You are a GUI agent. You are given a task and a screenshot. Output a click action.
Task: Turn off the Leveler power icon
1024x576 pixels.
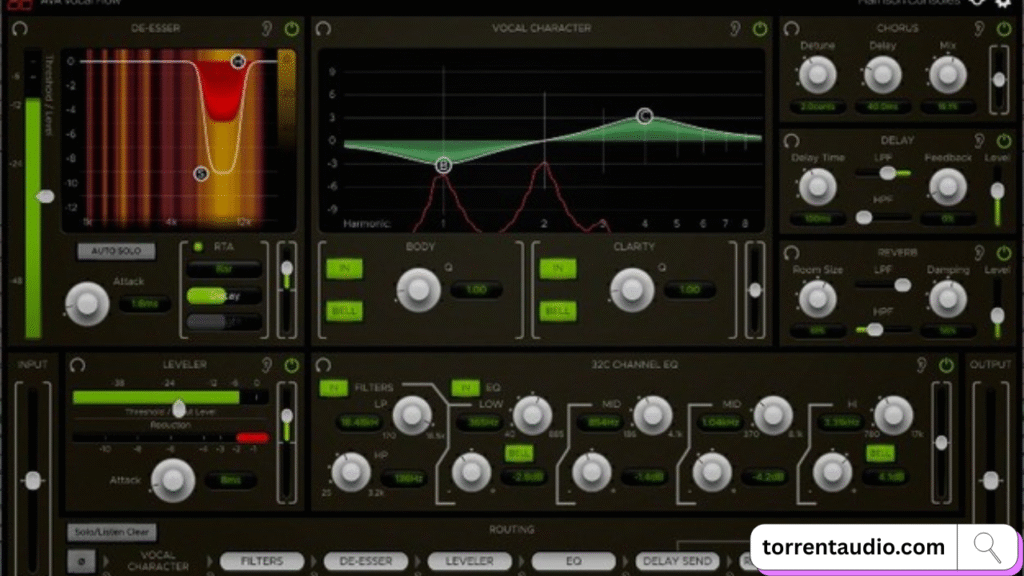(291, 365)
